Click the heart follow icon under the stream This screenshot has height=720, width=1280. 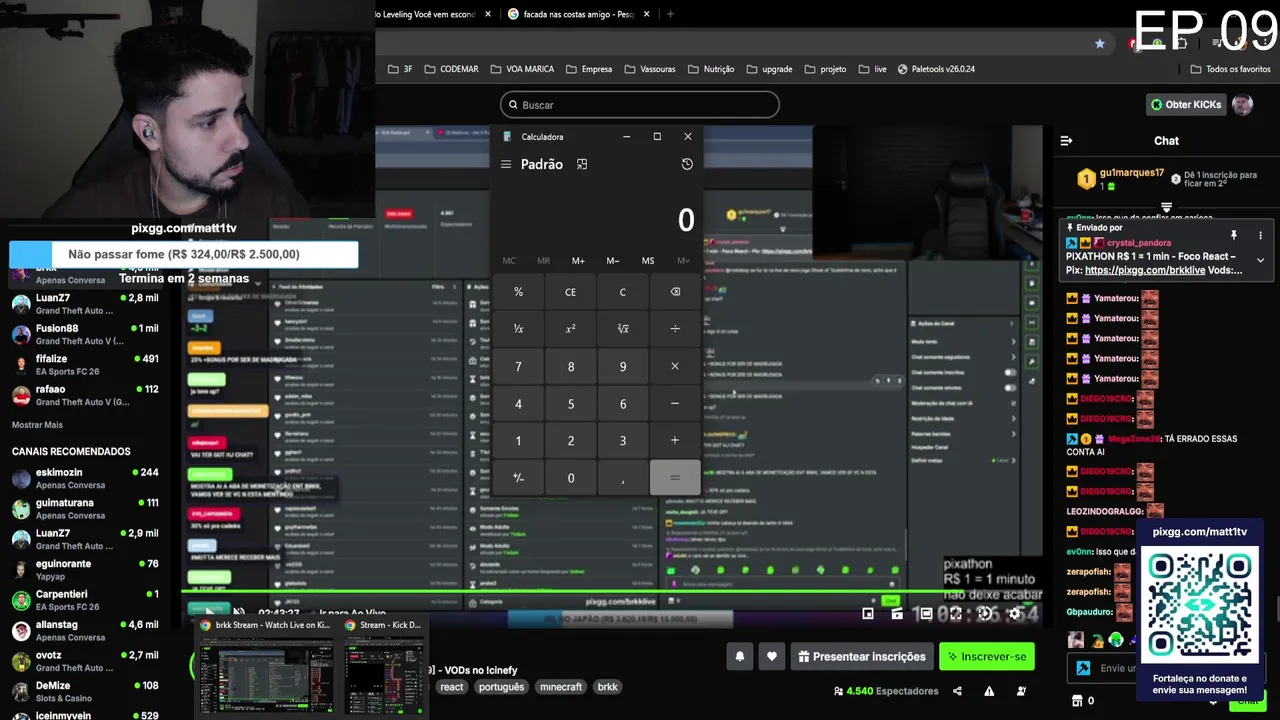(772, 657)
